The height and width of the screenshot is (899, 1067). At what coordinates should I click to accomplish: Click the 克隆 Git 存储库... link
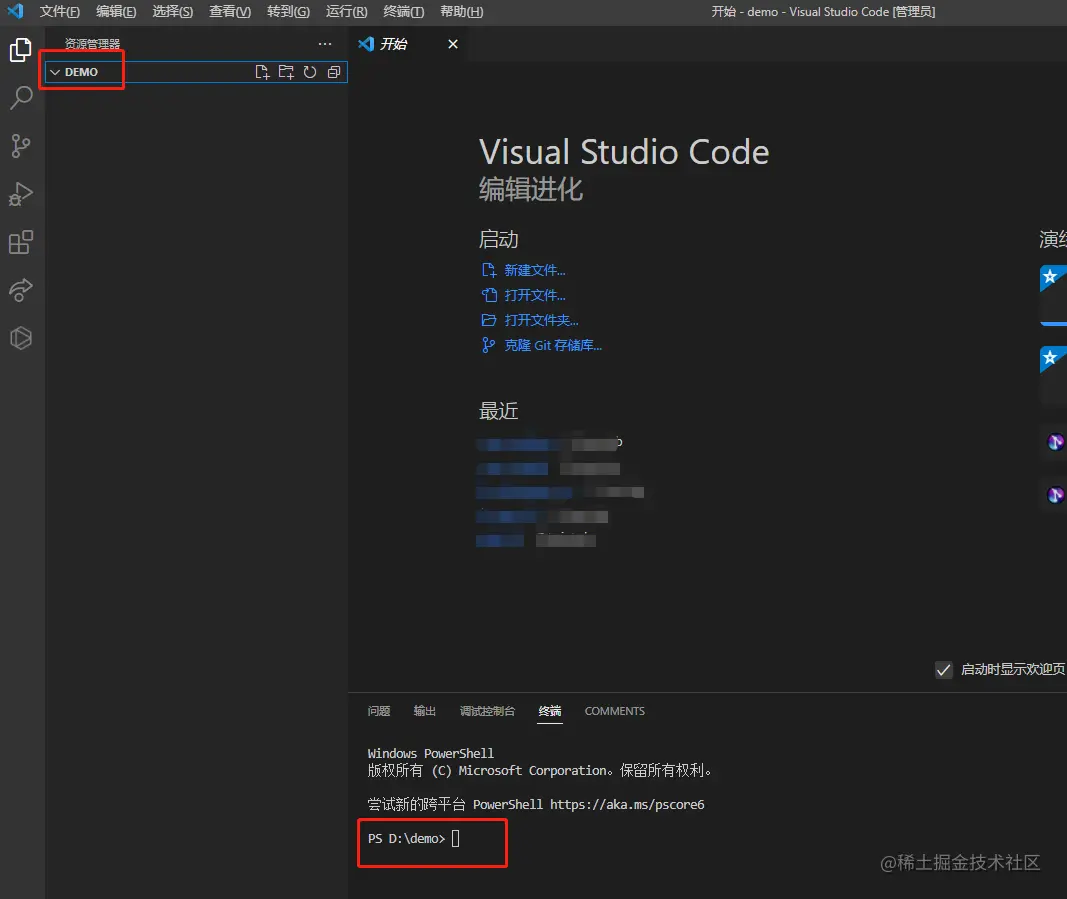click(553, 345)
